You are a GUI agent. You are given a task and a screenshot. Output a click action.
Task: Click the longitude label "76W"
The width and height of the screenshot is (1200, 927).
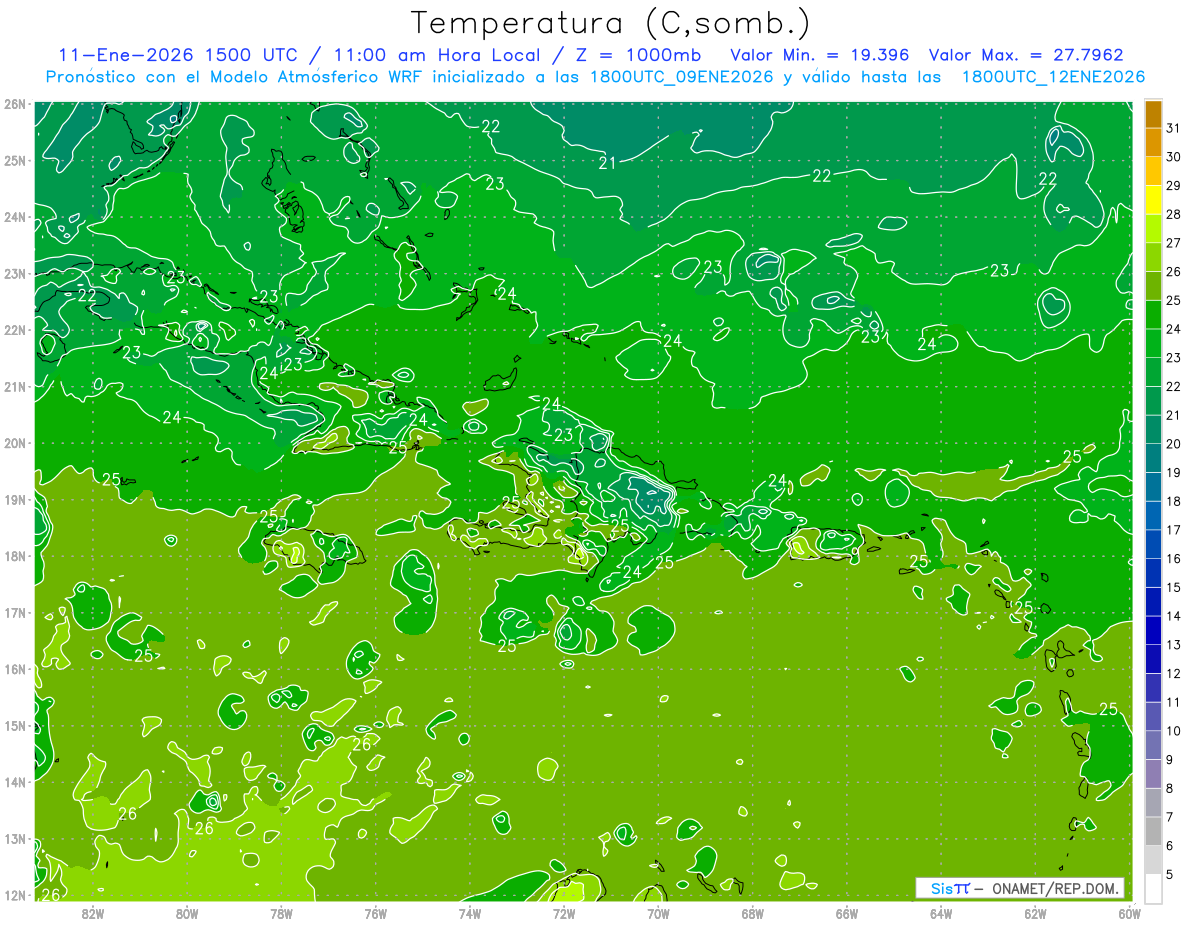376,913
